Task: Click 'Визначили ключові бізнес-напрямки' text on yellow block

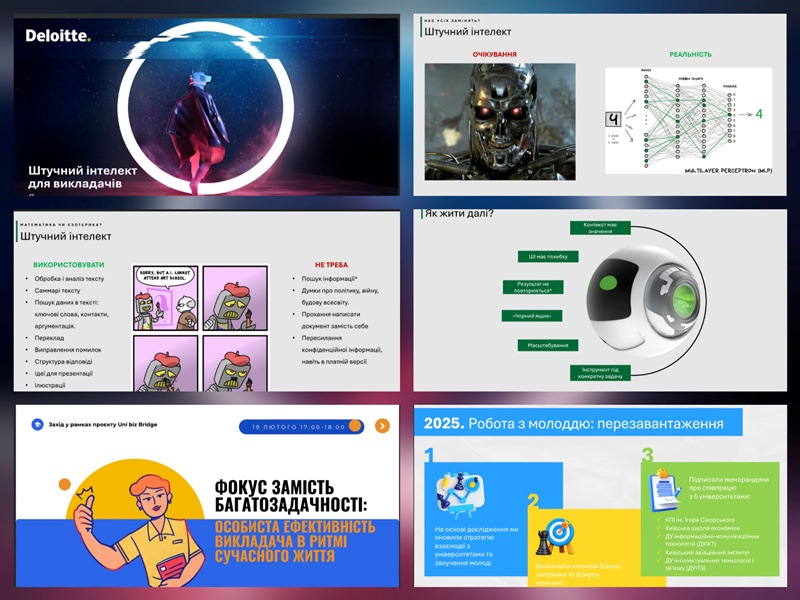Action: (x=578, y=570)
